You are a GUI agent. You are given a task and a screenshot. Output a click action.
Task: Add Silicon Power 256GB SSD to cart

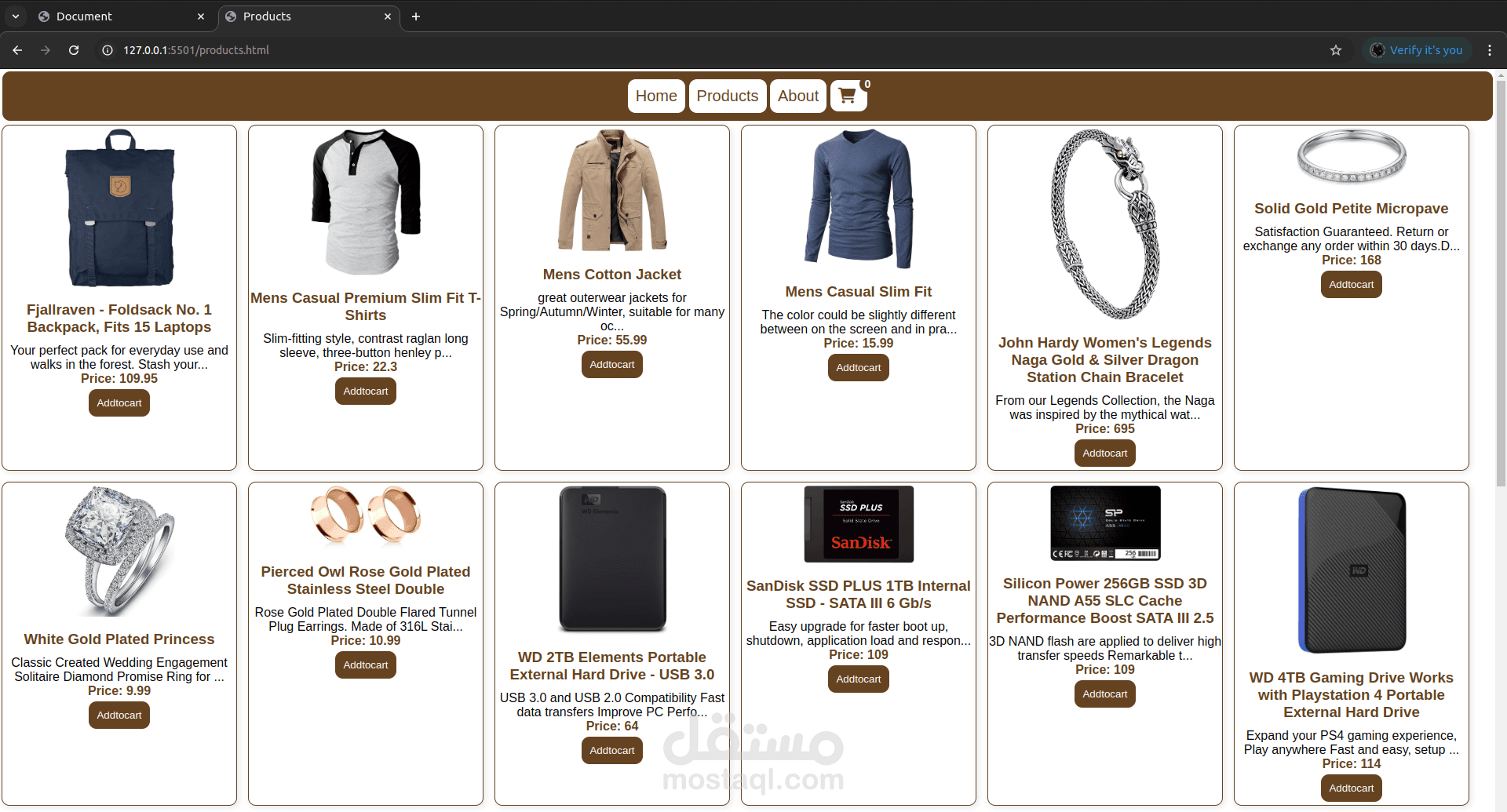click(x=1105, y=694)
